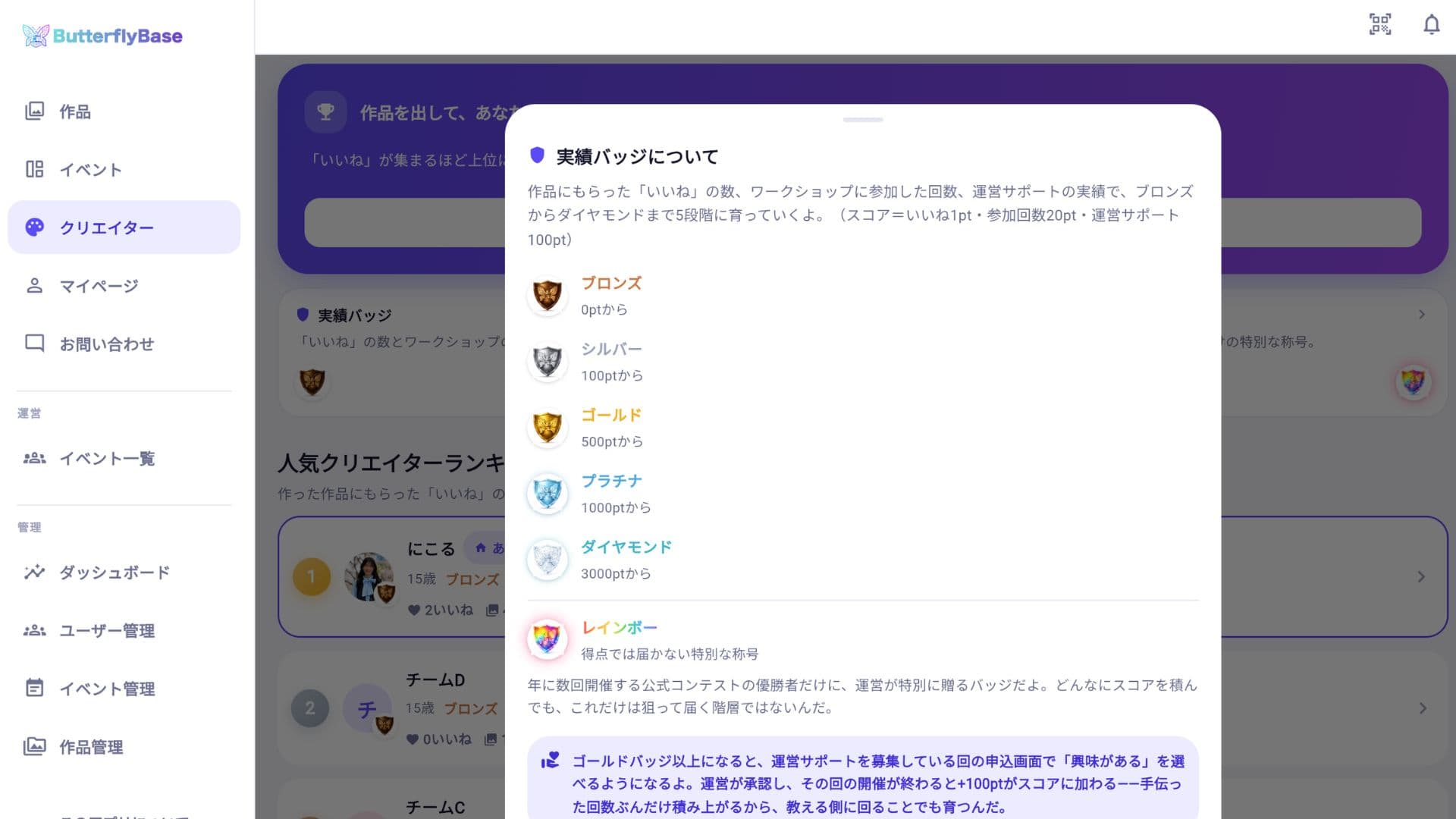
Task: Click にこる creator name
Action: [x=431, y=548]
